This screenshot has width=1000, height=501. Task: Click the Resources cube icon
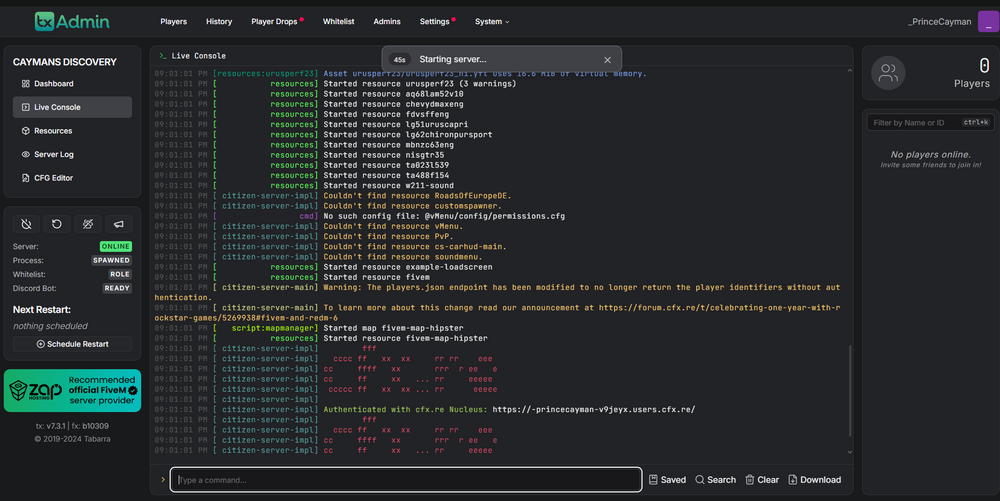pos(26,131)
